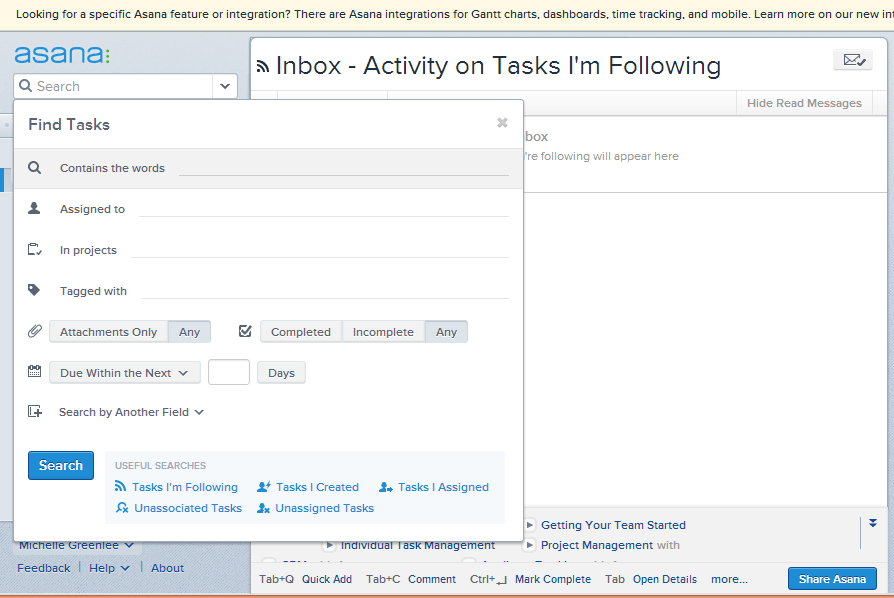Screen dimensions: 894x598
Task: Click the Share Asana button
Action: [832, 579]
